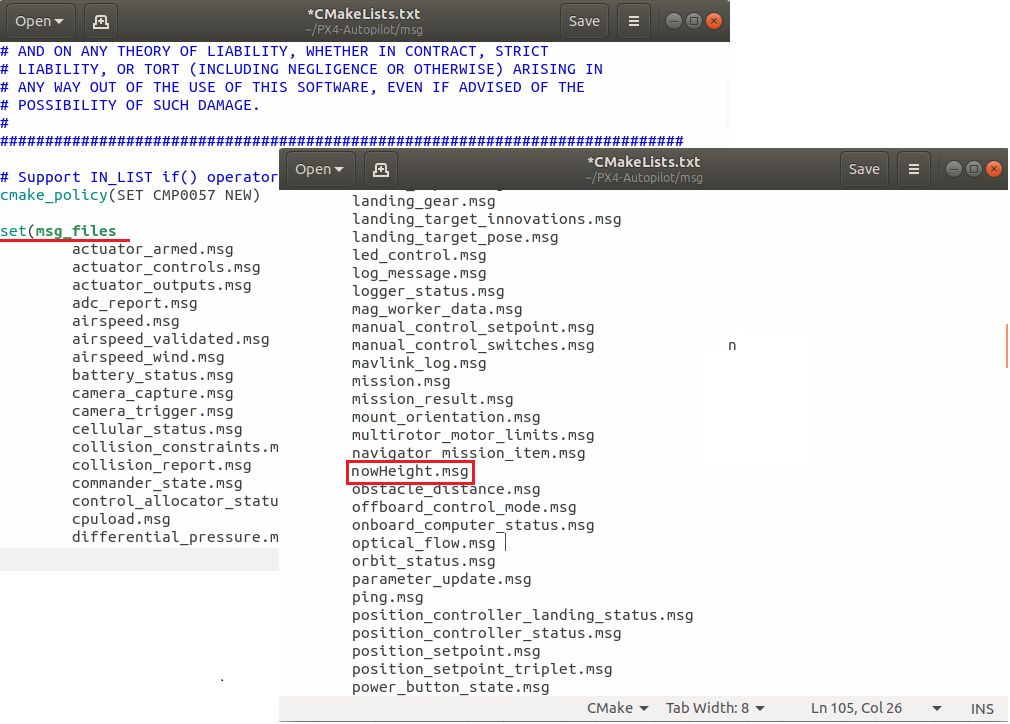
Task: Save the file in front window
Action: point(864,169)
